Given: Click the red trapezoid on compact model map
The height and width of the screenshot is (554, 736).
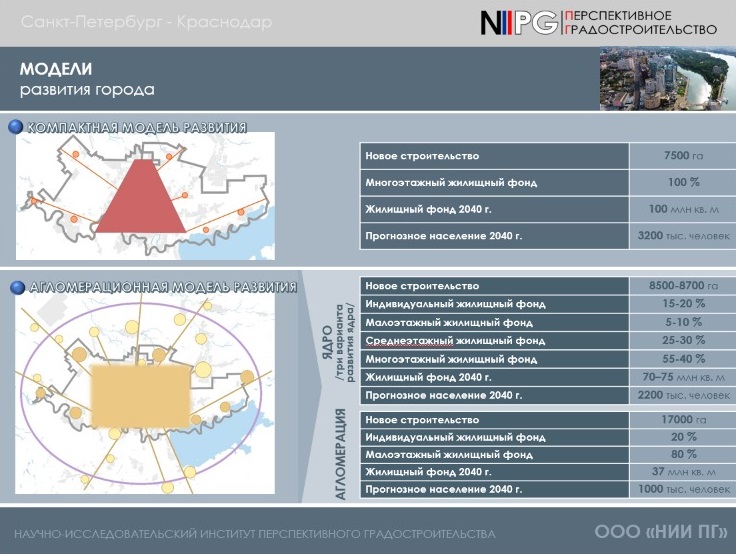Looking at the screenshot, I should point(141,196).
